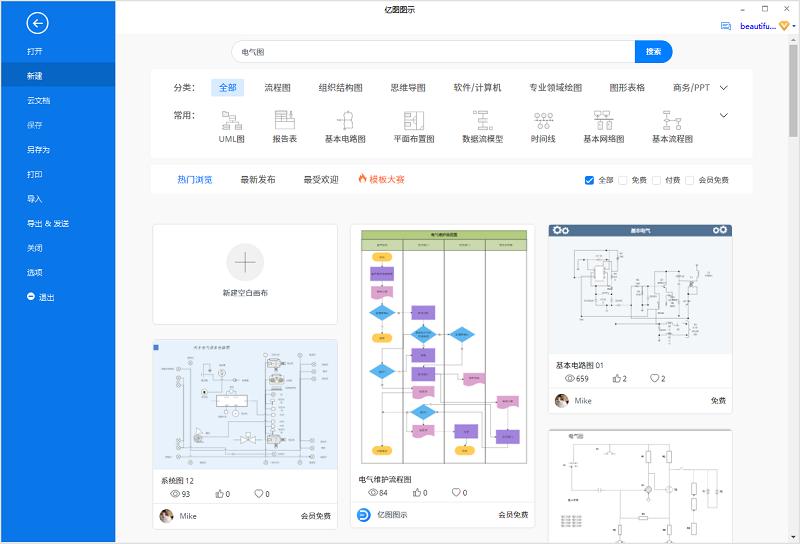Image resolution: width=800 pixels, height=544 pixels.
Task: Open the account dropdown arrow next to the diamond icon
Action: [x=794, y=26]
